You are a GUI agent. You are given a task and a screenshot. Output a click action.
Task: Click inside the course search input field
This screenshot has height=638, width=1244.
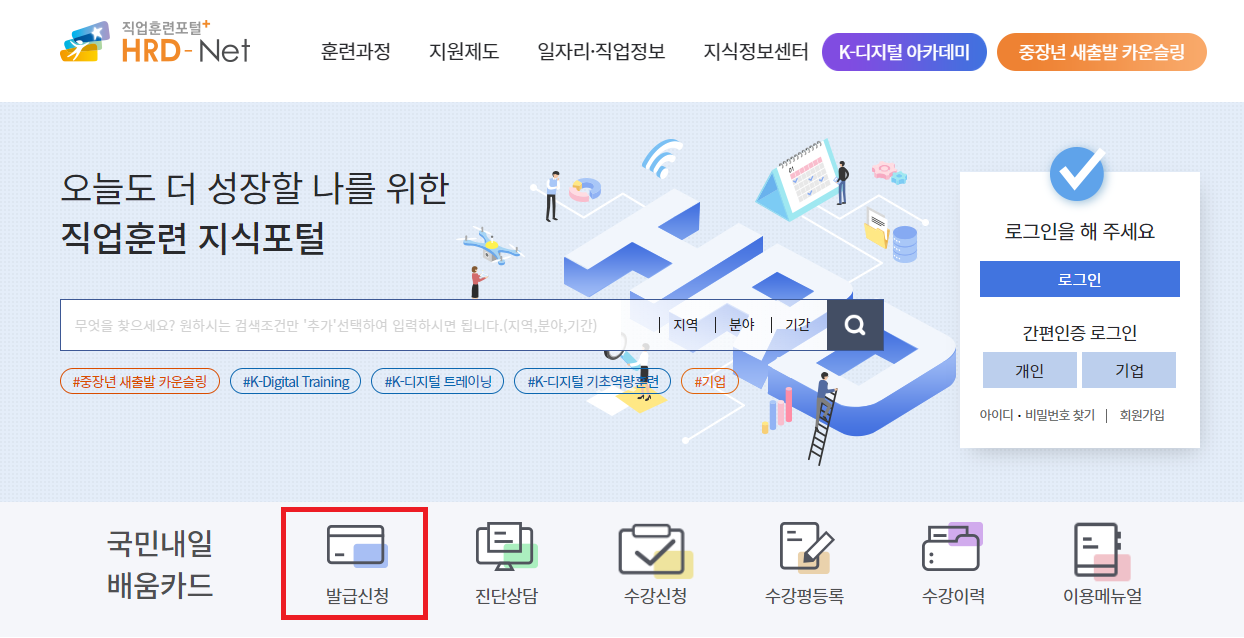350,324
